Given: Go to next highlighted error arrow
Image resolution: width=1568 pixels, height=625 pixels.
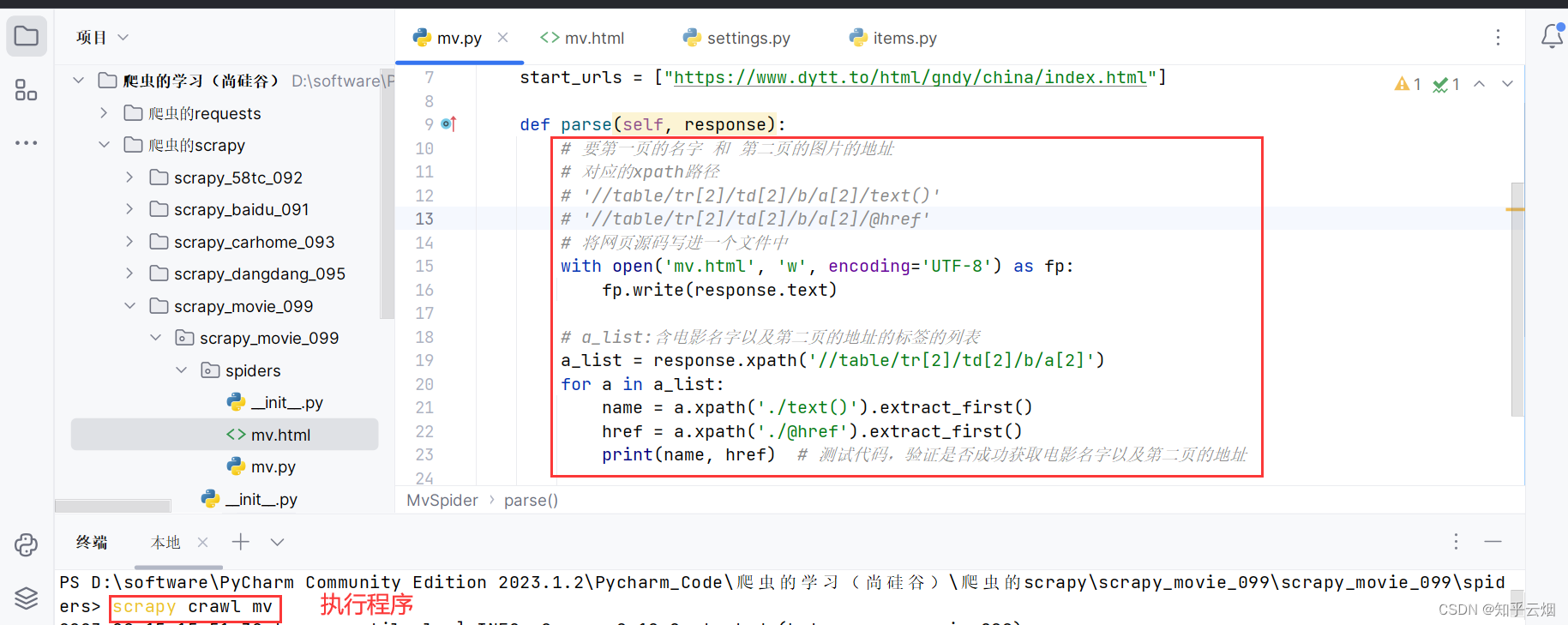Looking at the screenshot, I should point(1507,84).
